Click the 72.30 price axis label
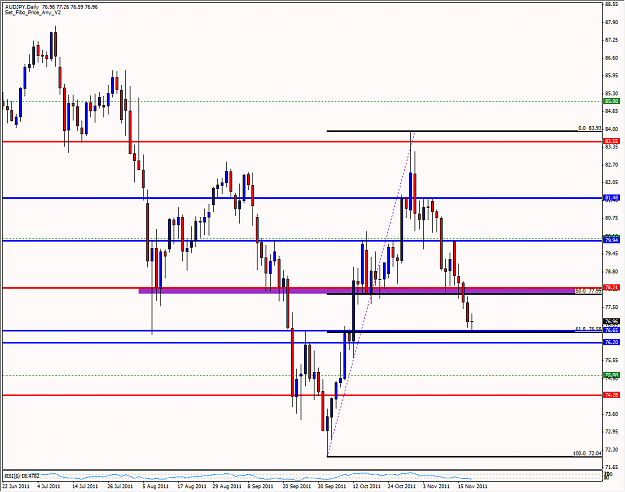The width and height of the screenshot is (625, 492). coord(612,449)
